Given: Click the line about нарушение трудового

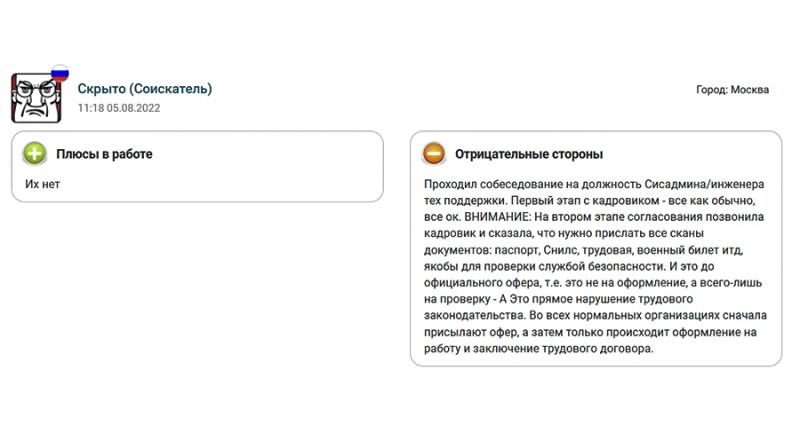Looking at the screenshot, I should pos(558,299).
